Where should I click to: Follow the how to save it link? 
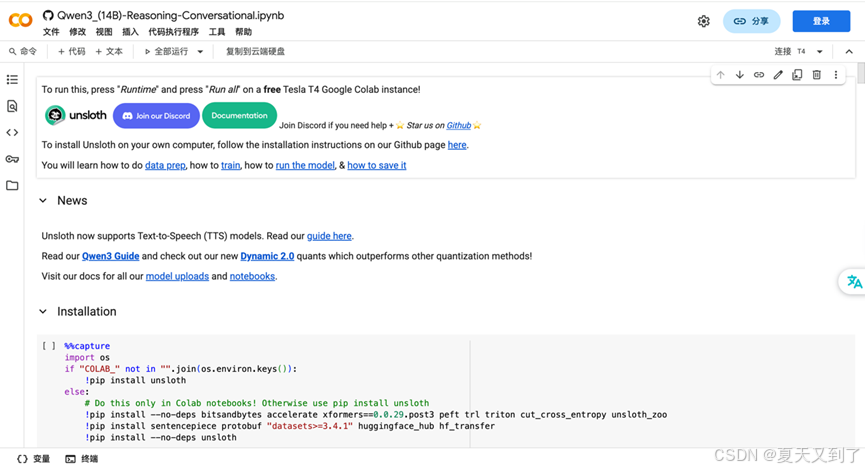pos(377,165)
